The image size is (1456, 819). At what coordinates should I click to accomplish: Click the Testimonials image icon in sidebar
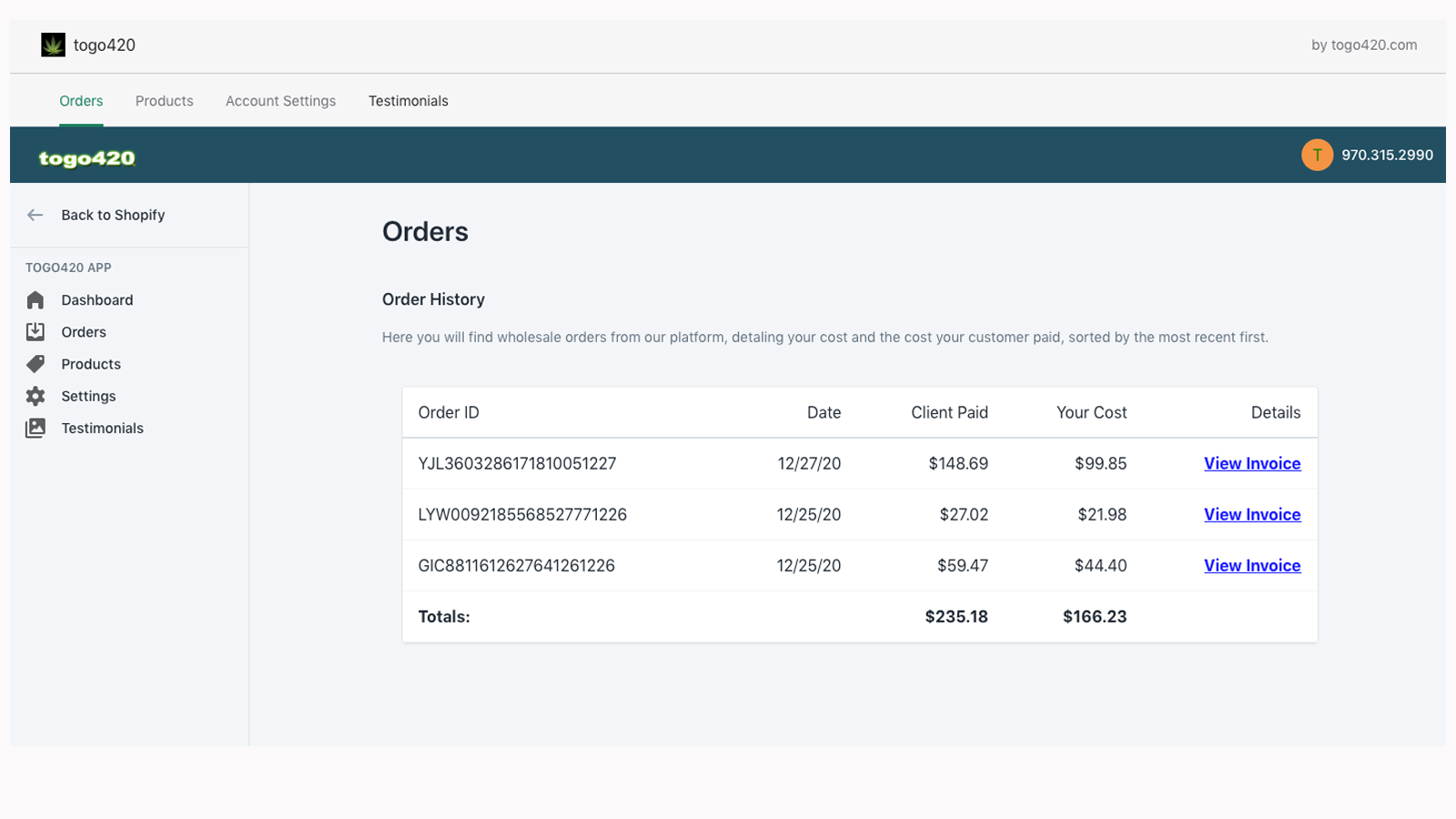pos(35,428)
